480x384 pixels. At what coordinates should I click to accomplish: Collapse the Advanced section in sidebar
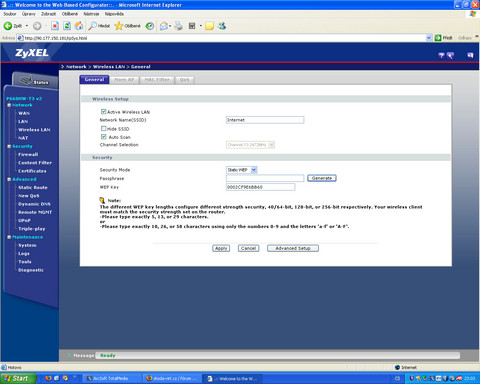click(9, 179)
